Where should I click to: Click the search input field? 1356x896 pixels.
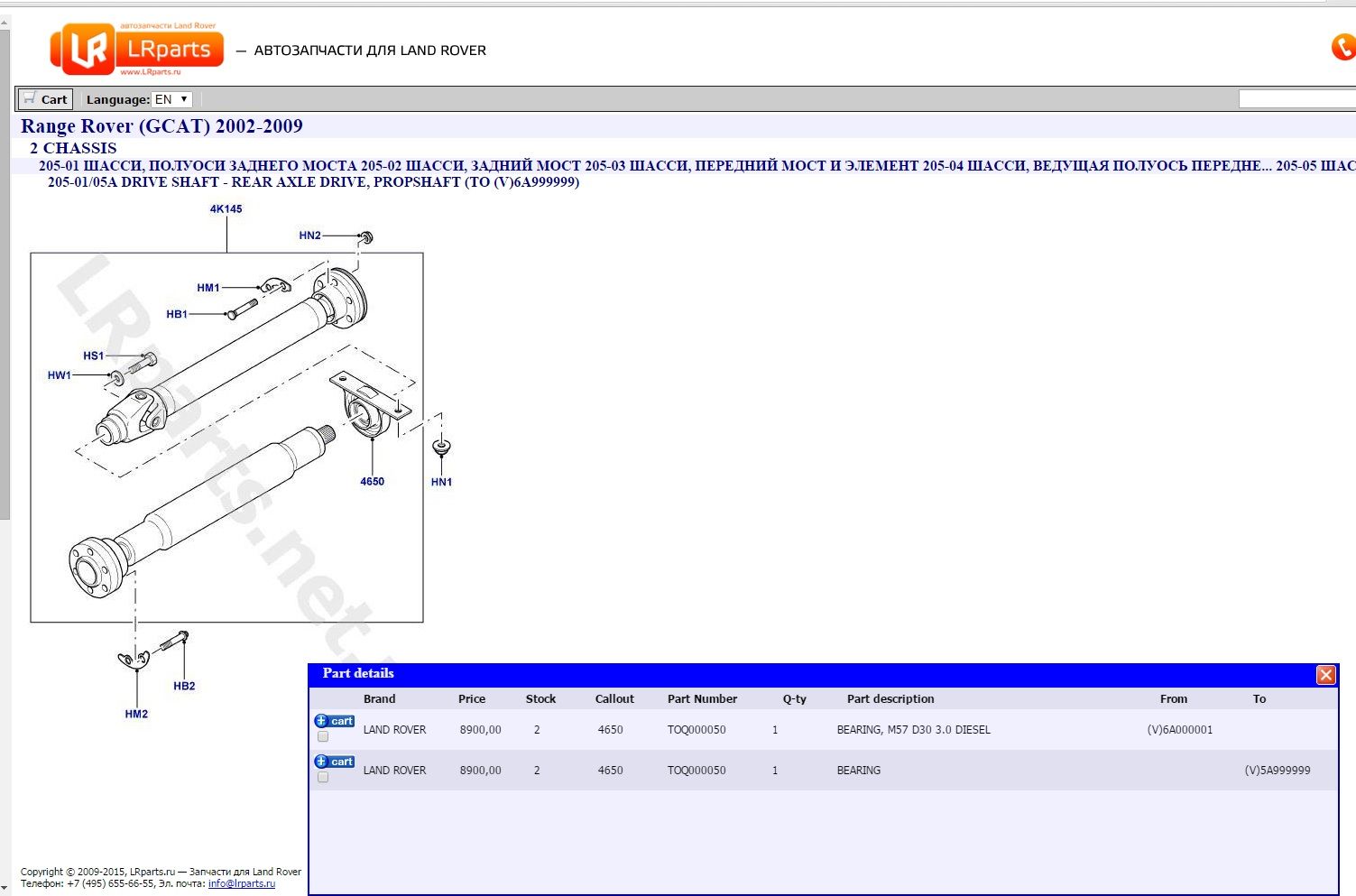[x=1296, y=99]
